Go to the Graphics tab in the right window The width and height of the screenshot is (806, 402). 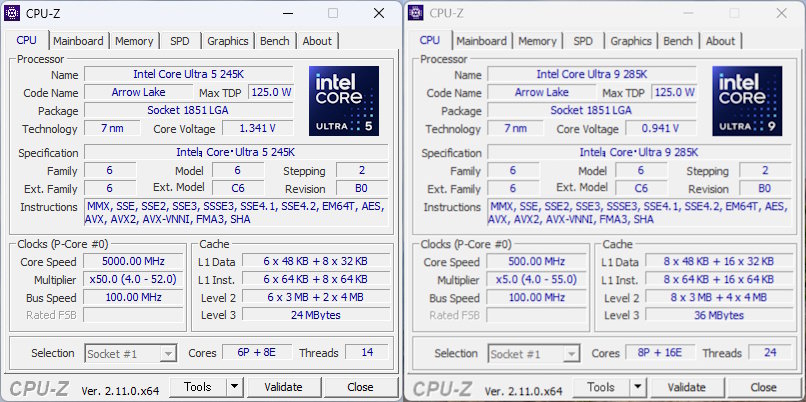tap(631, 41)
